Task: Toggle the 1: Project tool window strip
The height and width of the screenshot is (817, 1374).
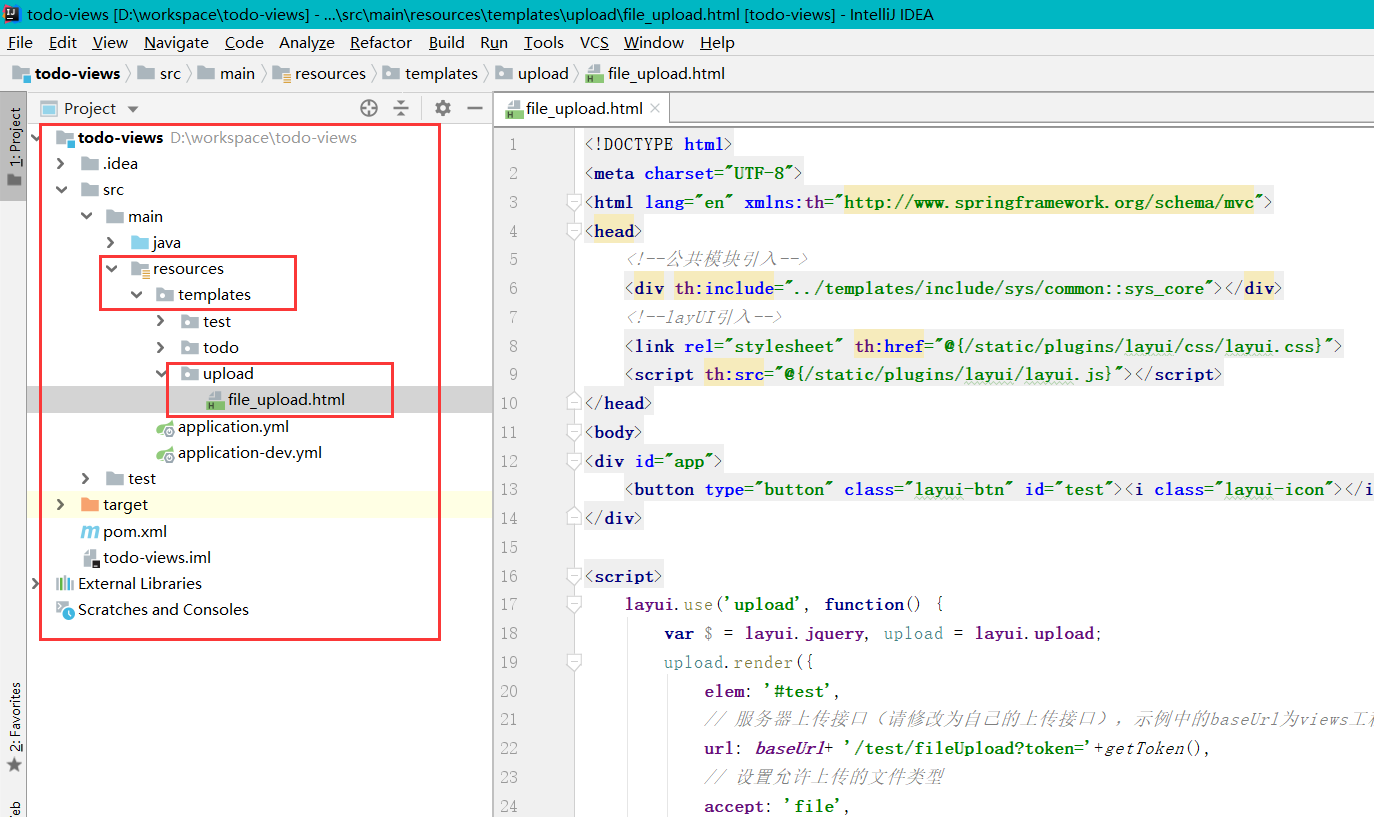Action: 13,147
